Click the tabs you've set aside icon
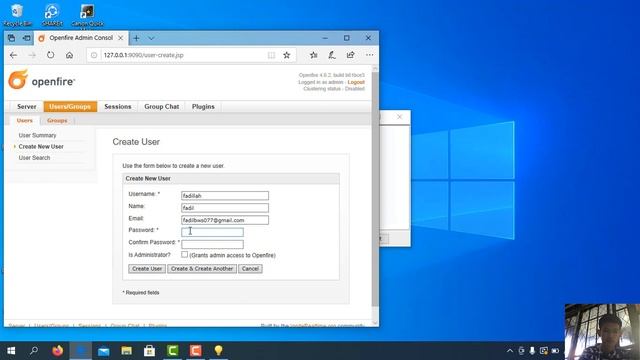 point(11,38)
